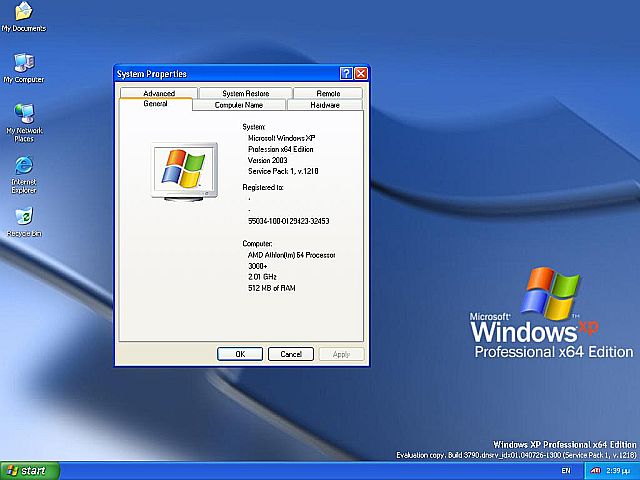Select the General tab
The width and height of the screenshot is (640, 480).
(156, 104)
